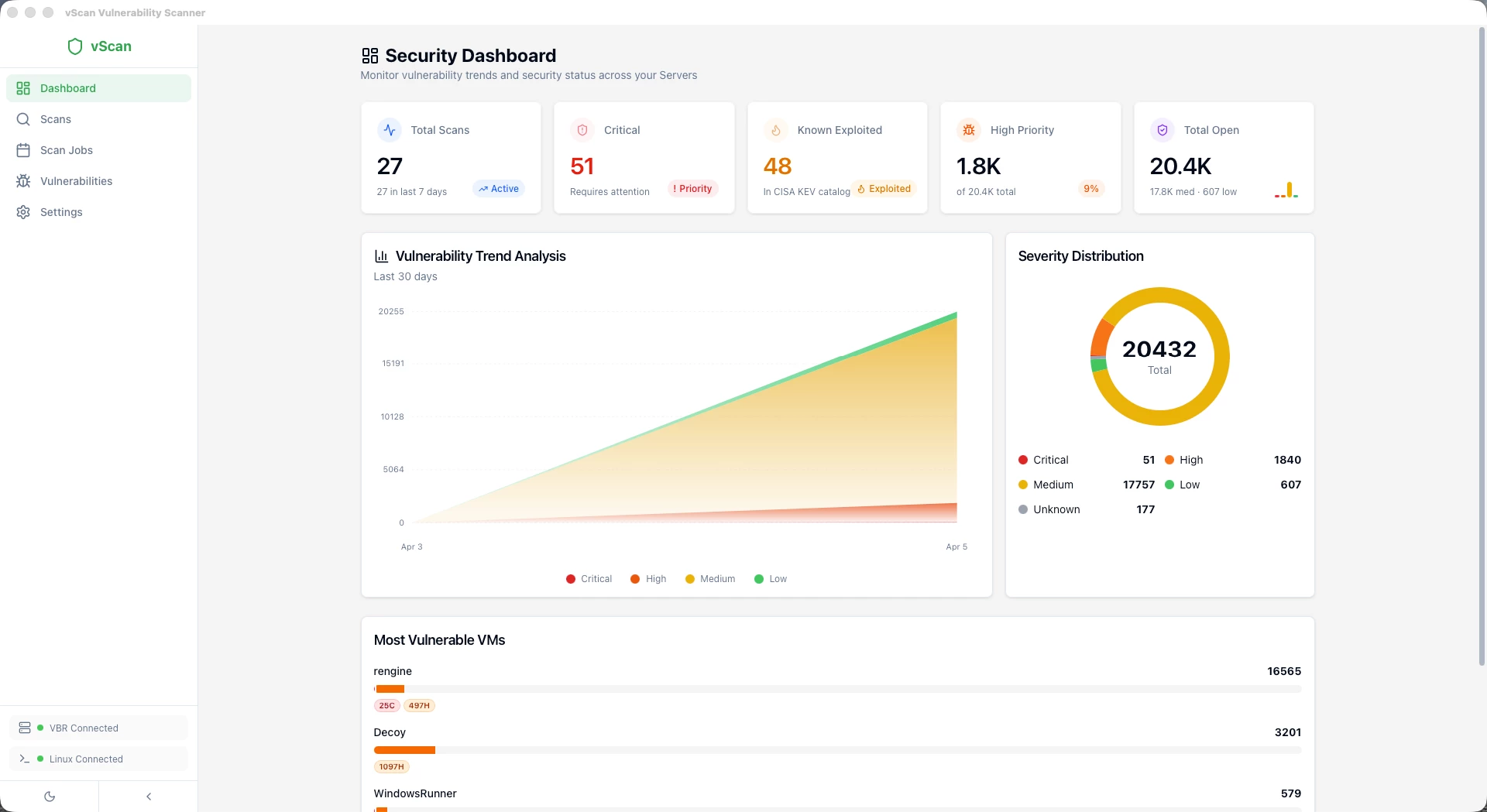
Task: Open the Scans page via magnifier icon
Action: [x=23, y=119]
